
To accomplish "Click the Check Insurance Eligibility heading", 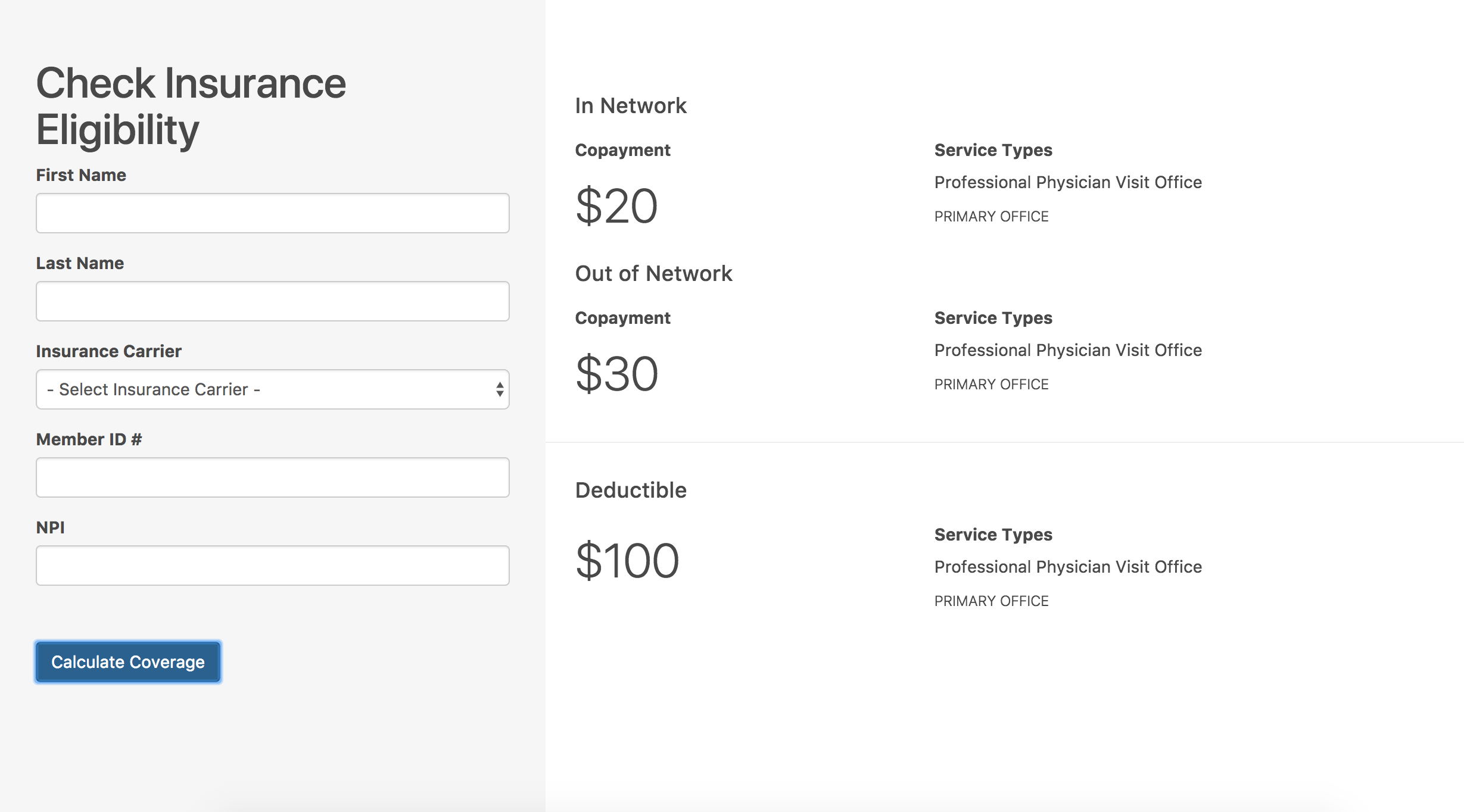I will point(191,106).
